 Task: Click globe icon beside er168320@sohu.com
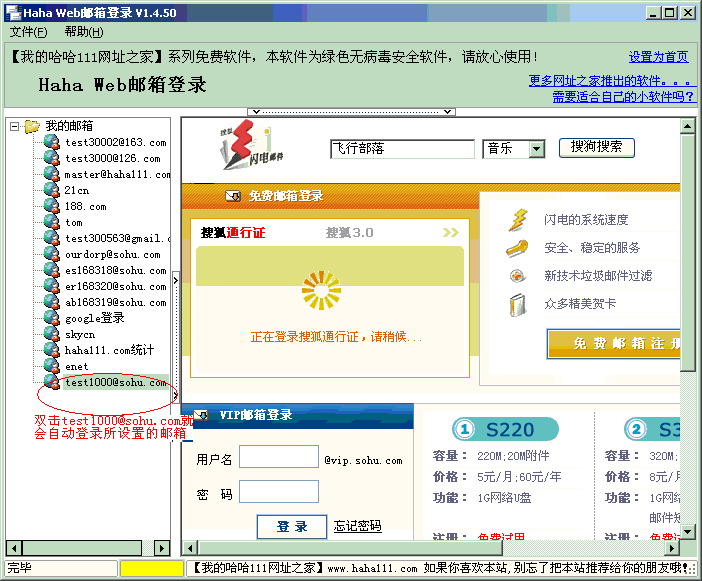(x=52, y=286)
